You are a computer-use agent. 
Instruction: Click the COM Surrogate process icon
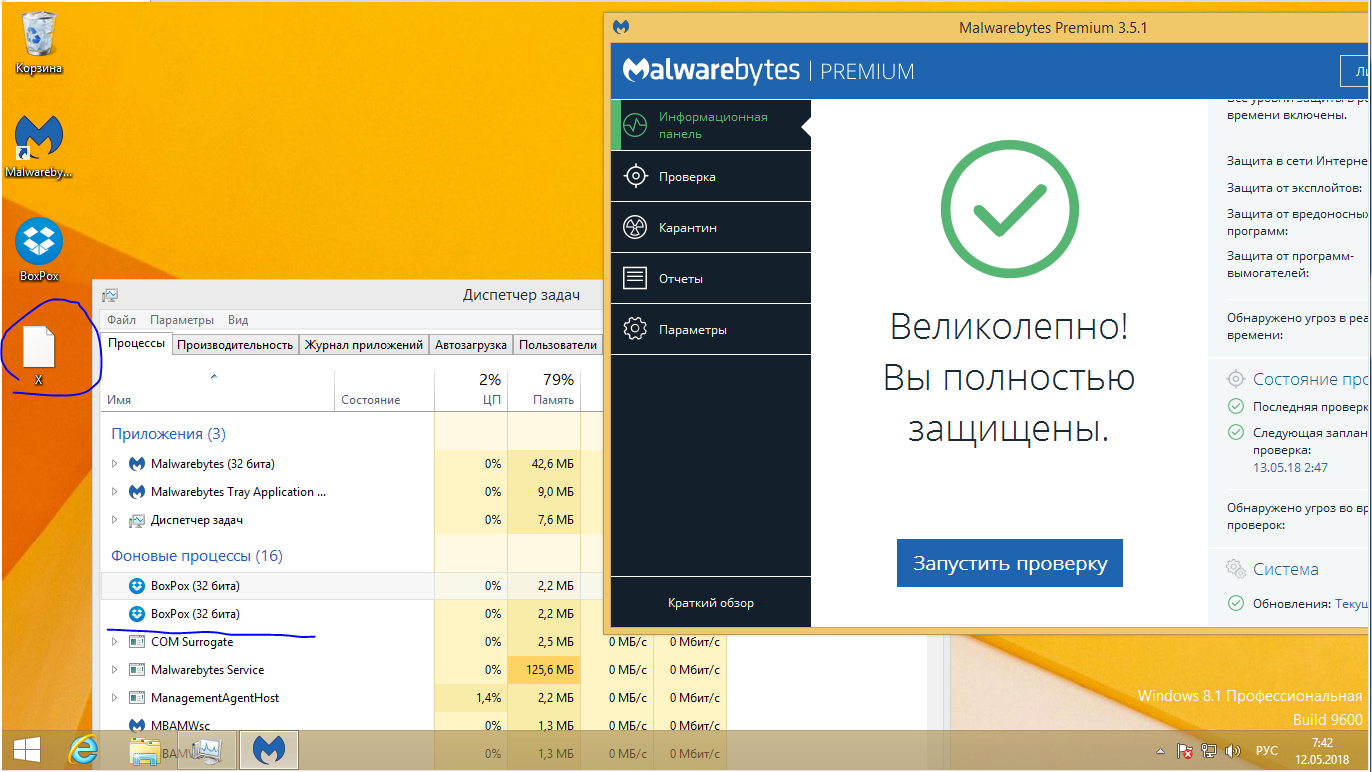(138, 642)
